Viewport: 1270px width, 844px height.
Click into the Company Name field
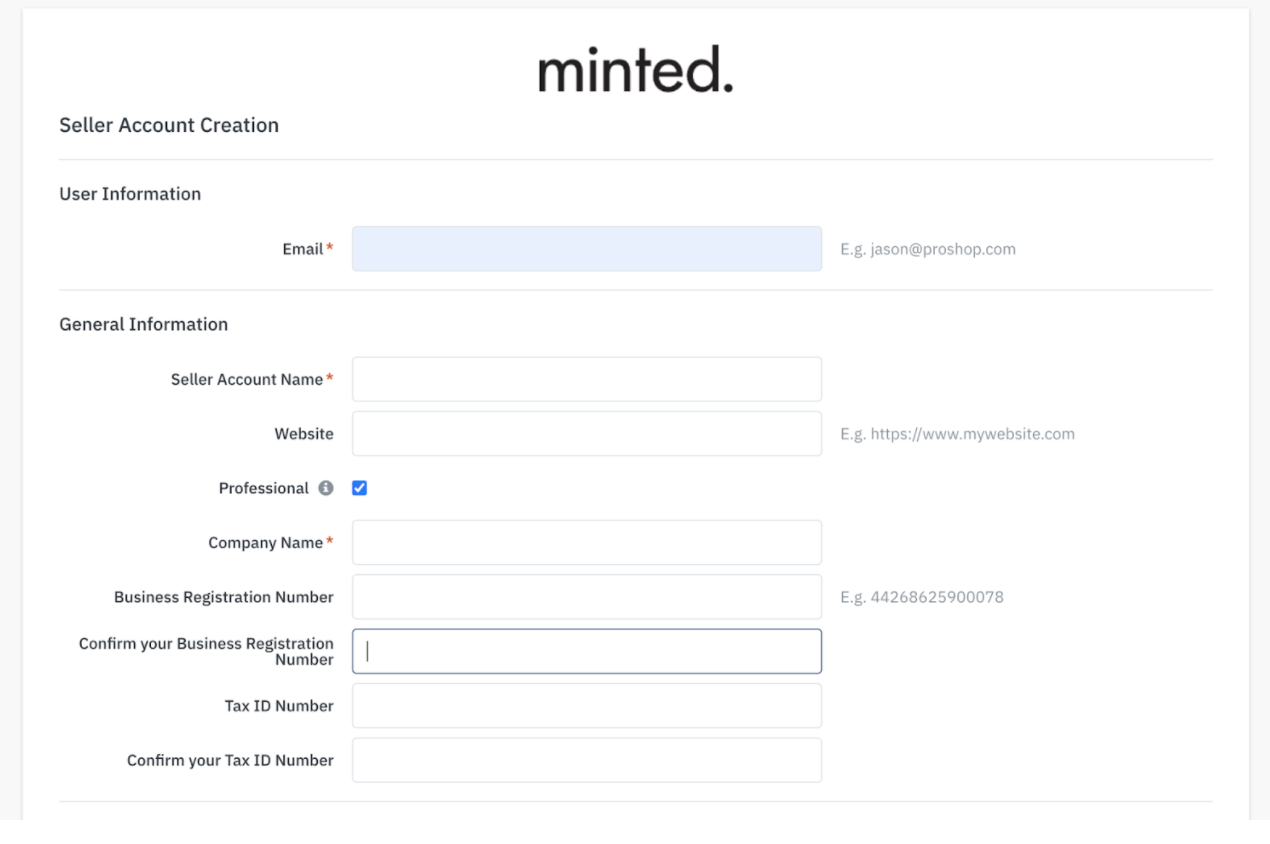point(587,543)
